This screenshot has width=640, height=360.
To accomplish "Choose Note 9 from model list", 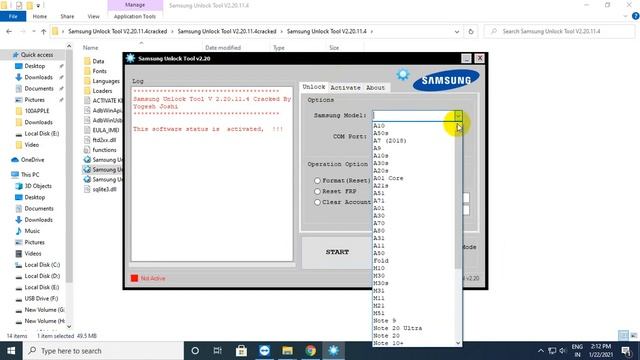I will 384,321.
